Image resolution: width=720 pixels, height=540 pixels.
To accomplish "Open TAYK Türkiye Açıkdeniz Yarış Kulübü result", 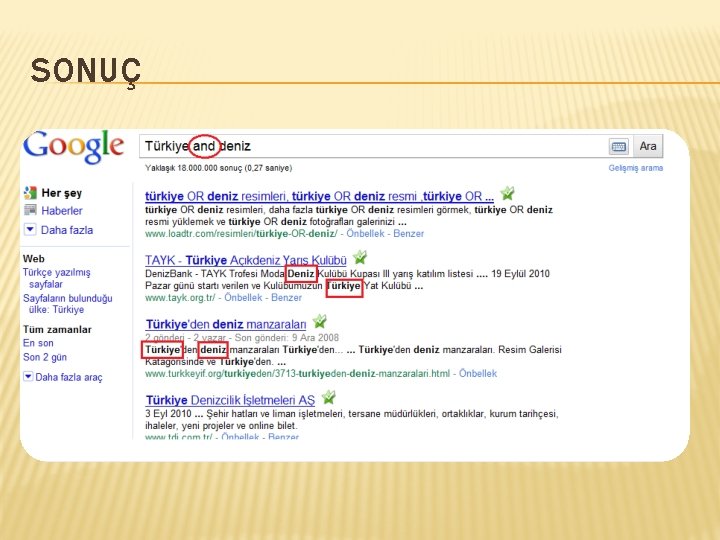I will pyautogui.click(x=246, y=260).
